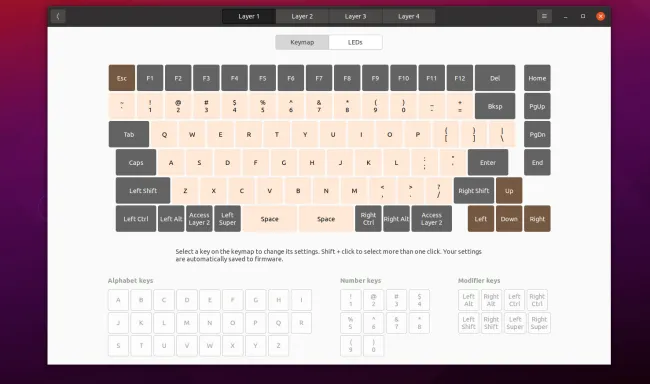
Task: Select the Enter key on keymap
Action: (x=488, y=163)
